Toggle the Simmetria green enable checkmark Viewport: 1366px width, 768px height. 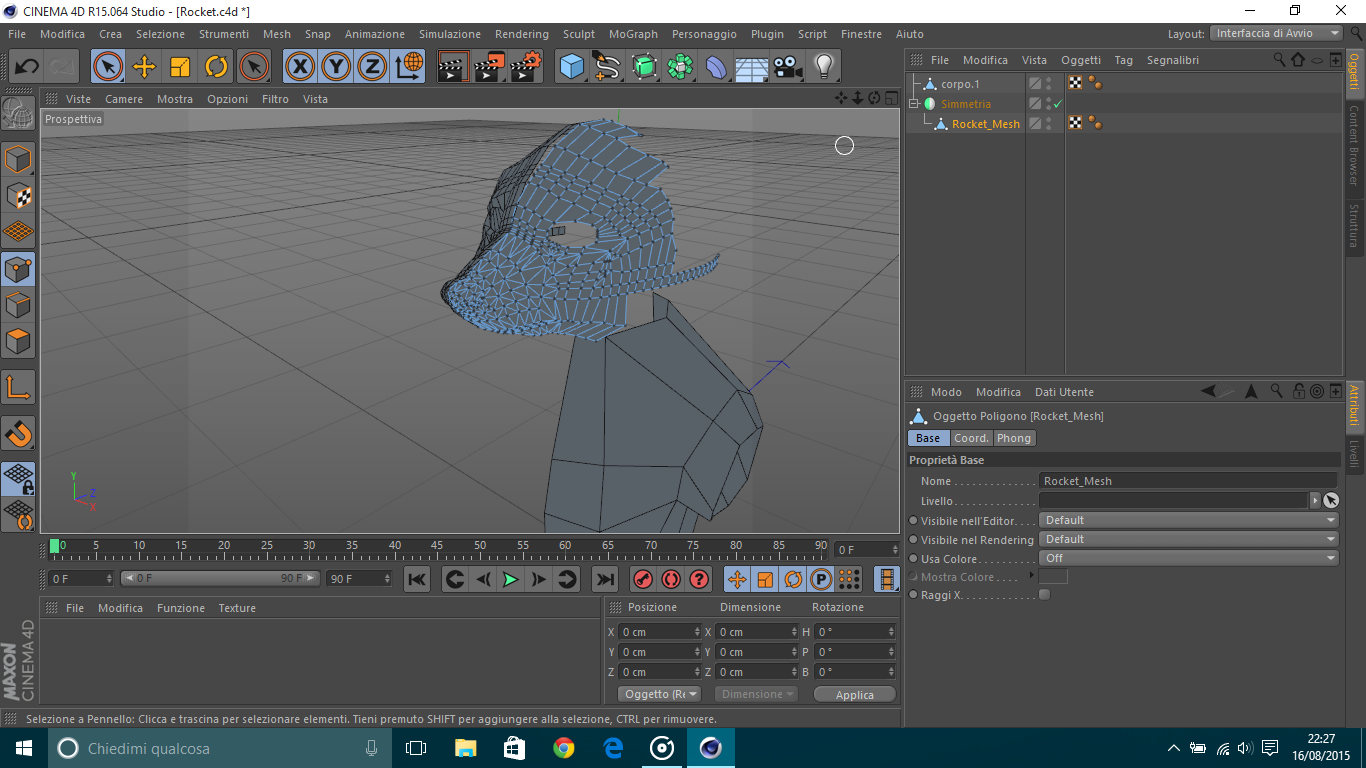pos(1058,104)
